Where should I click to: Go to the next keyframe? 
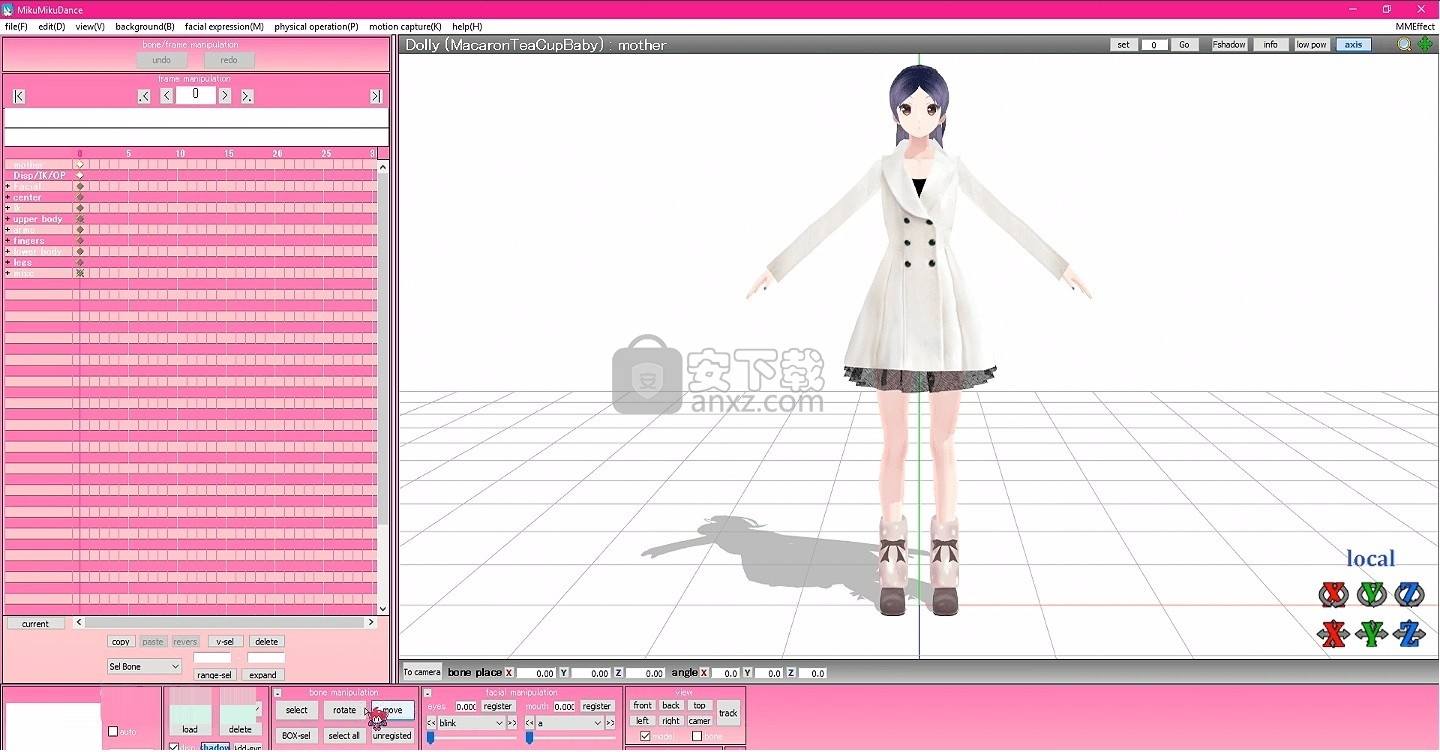click(247, 96)
